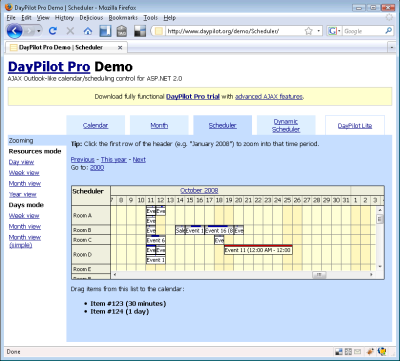Click the URL address field
Viewport: 400px width, 361px height.
[x=233, y=31]
